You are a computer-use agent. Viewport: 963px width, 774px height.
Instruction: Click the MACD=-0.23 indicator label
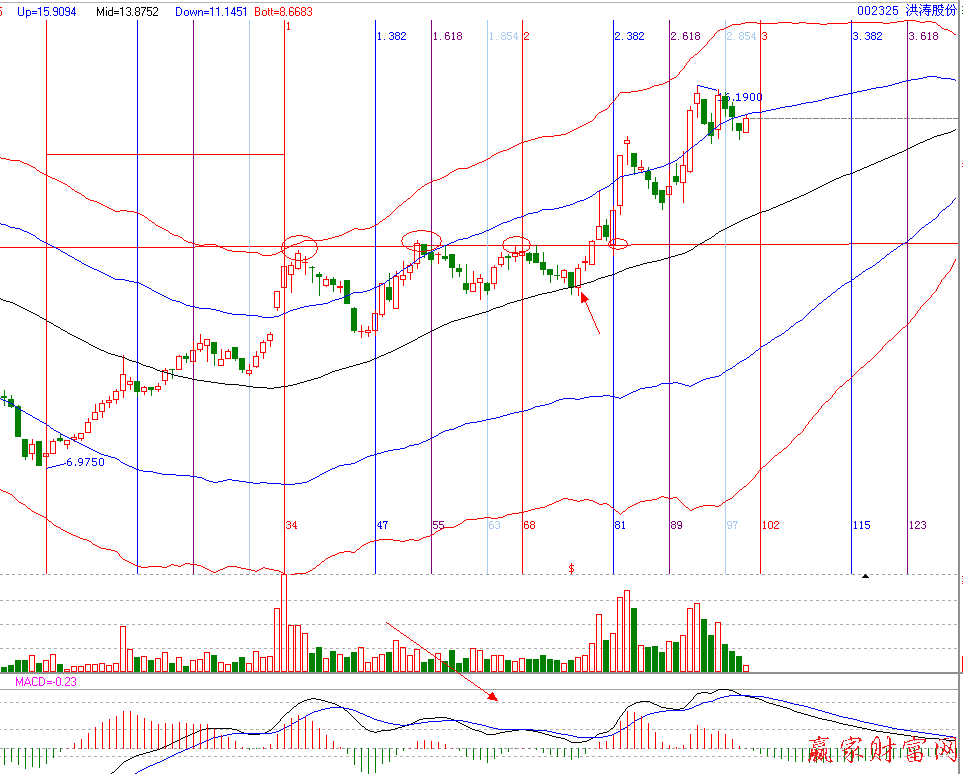click(x=45, y=681)
